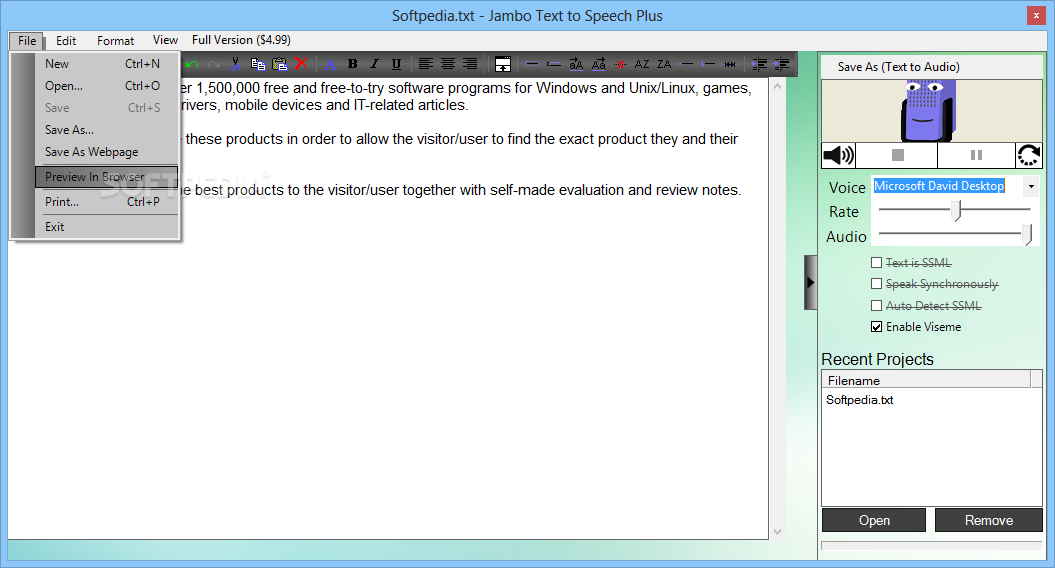Align text left
Image resolution: width=1055 pixels, height=568 pixels.
tap(425, 64)
